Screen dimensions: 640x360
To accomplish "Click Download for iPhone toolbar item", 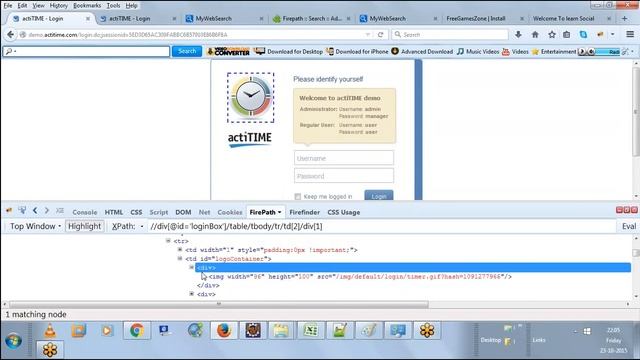I will pos(357,51).
